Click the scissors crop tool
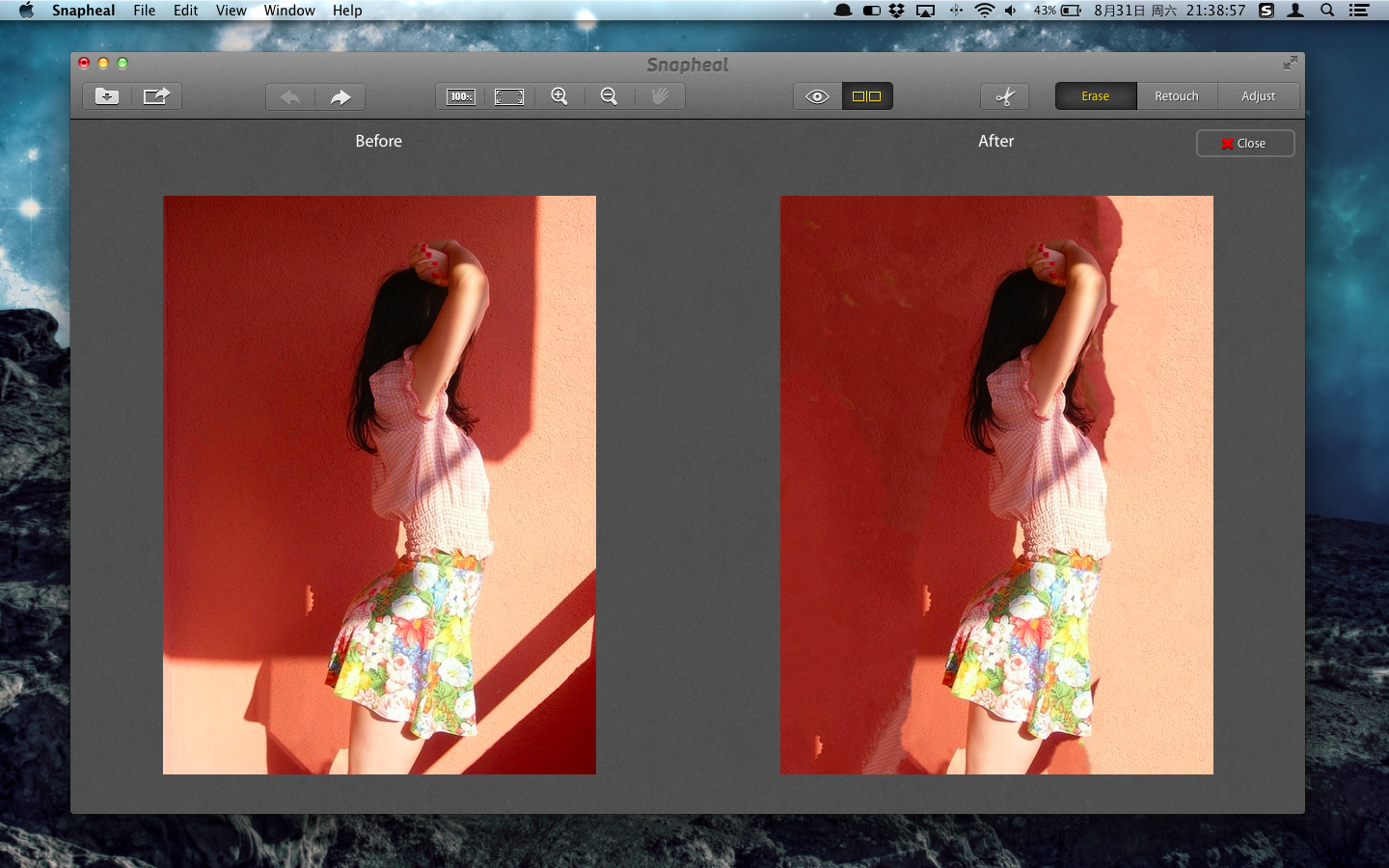 click(x=1005, y=96)
